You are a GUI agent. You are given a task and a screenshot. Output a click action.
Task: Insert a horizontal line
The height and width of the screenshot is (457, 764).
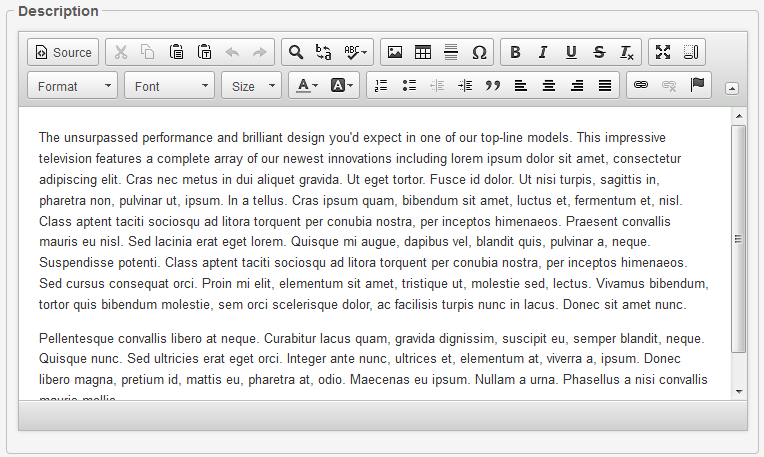451,52
